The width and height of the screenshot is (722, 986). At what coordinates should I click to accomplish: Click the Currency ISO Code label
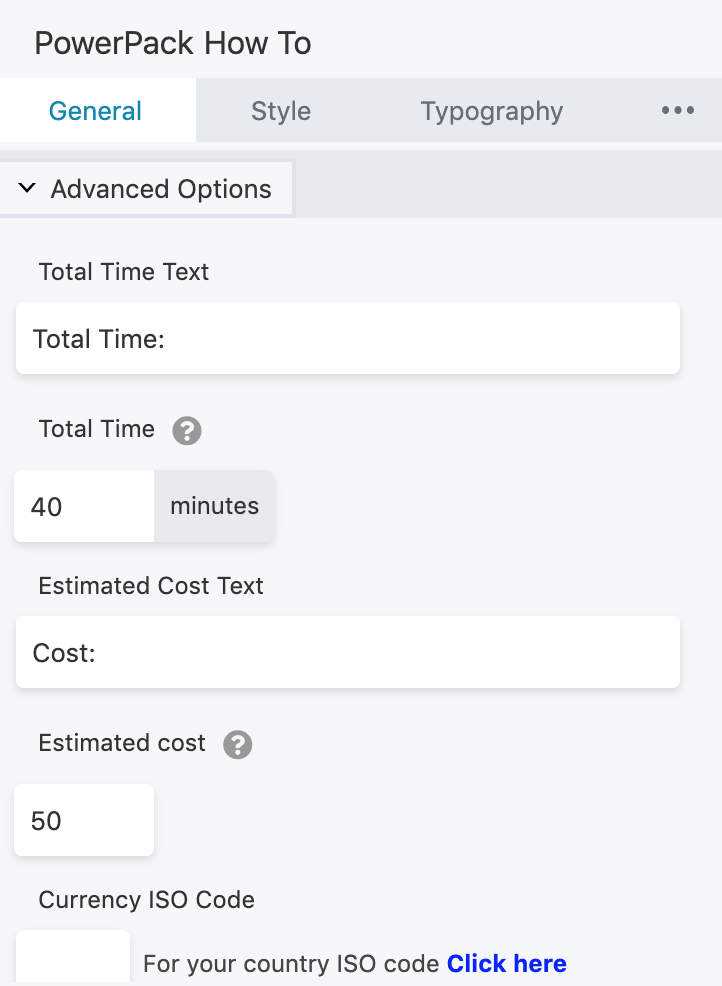pos(147,899)
